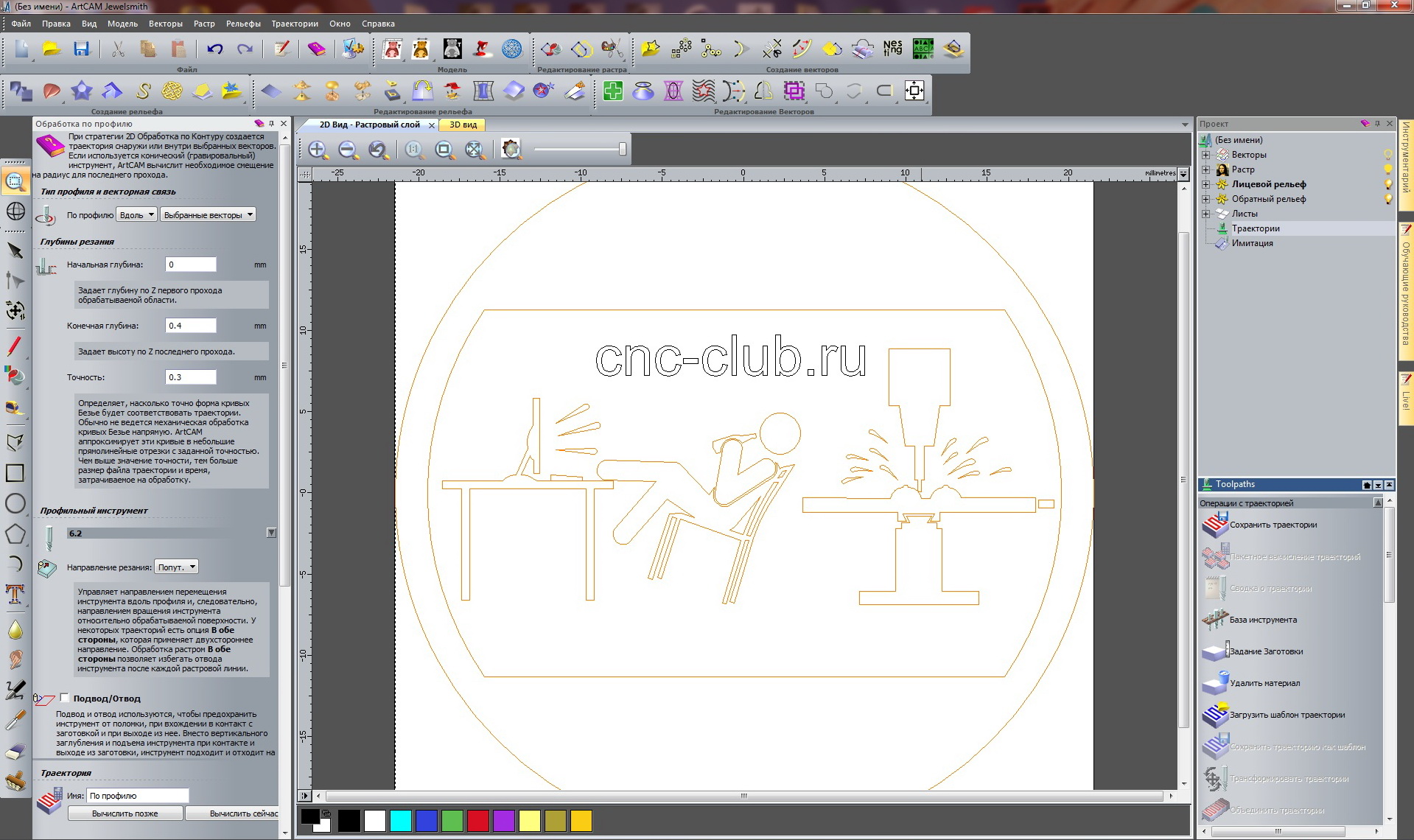The width and height of the screenshot is (1414, 840).
Task: Click the Точность input field
Action: click(x=191, y=377)
